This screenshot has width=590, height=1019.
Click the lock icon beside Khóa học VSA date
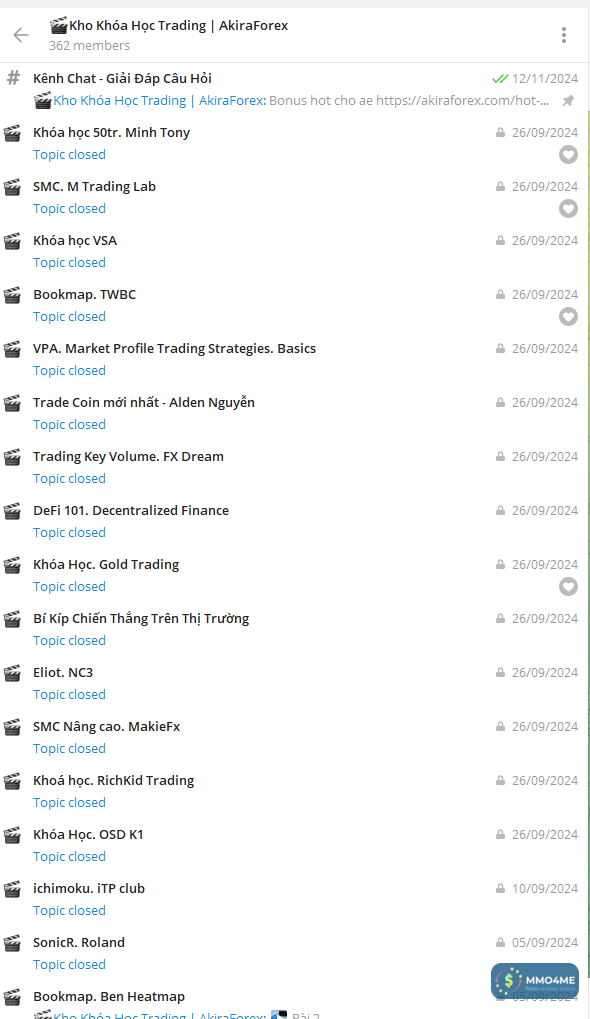point(500,240)
